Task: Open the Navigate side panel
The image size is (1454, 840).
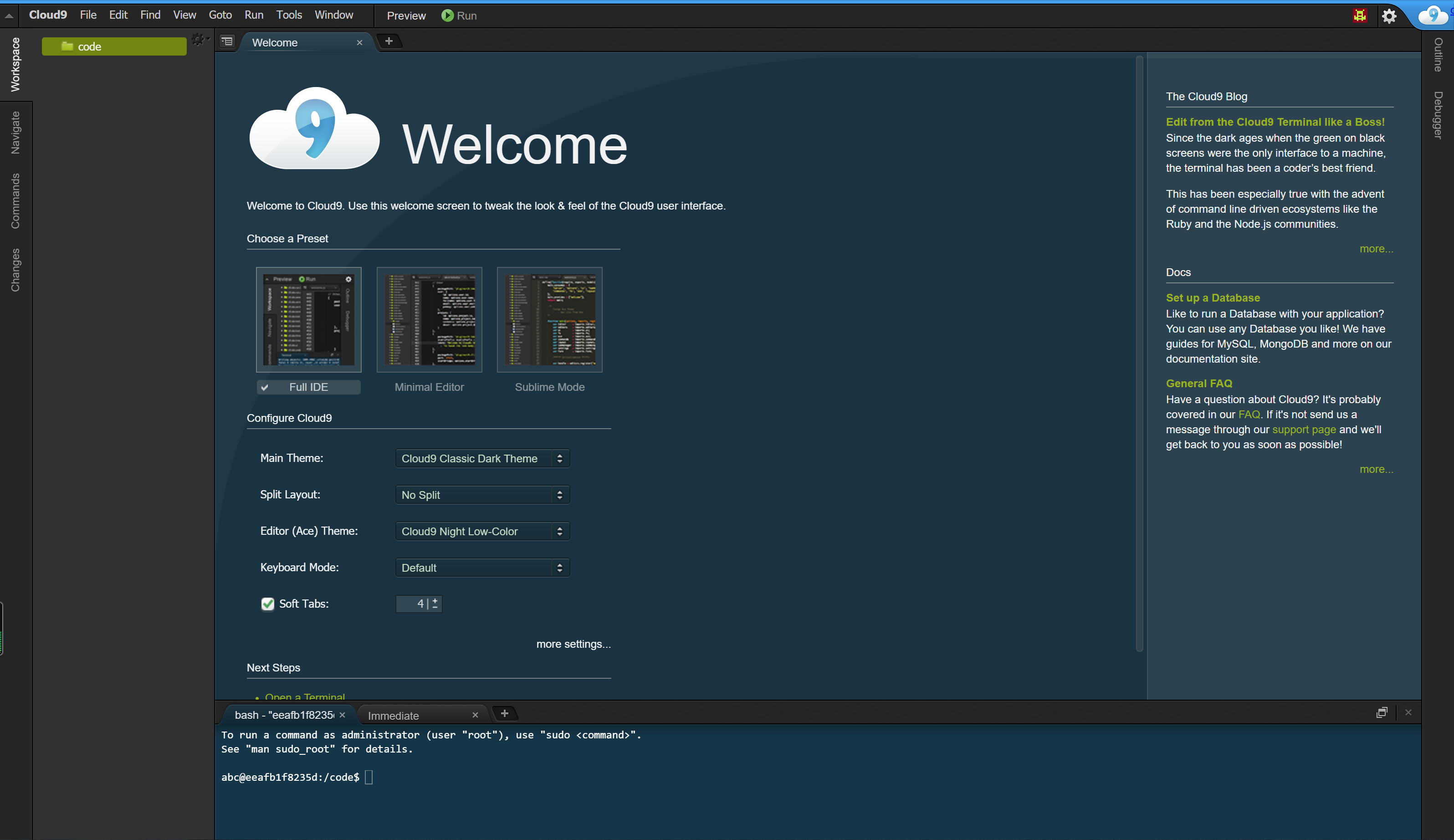Action: pos(15,133)
